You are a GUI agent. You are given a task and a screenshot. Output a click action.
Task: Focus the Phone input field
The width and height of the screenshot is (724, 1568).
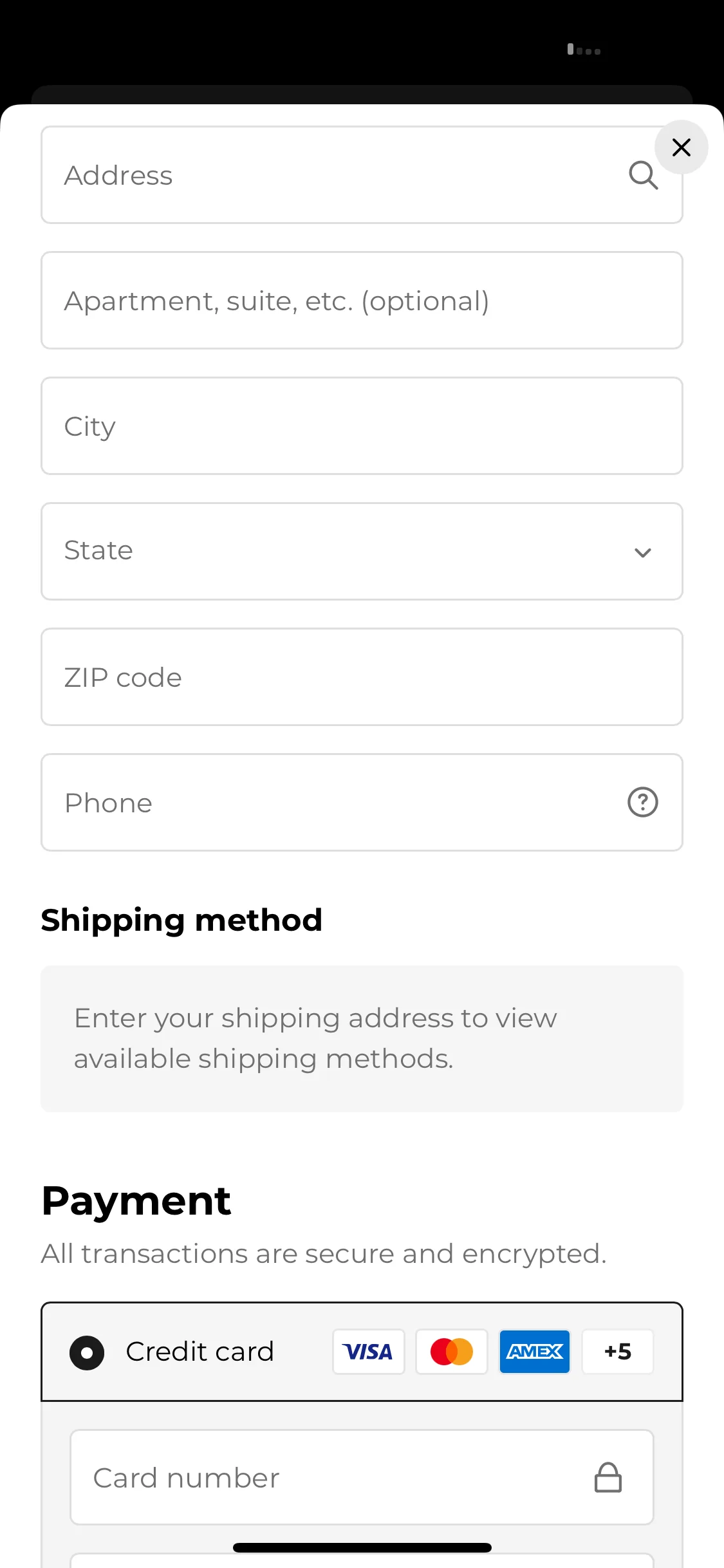[x=362, y=803]
